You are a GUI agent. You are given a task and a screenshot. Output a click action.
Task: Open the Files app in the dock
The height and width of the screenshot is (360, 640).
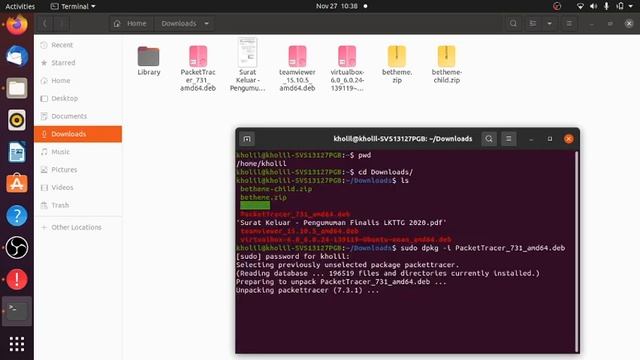click(17, 88)
